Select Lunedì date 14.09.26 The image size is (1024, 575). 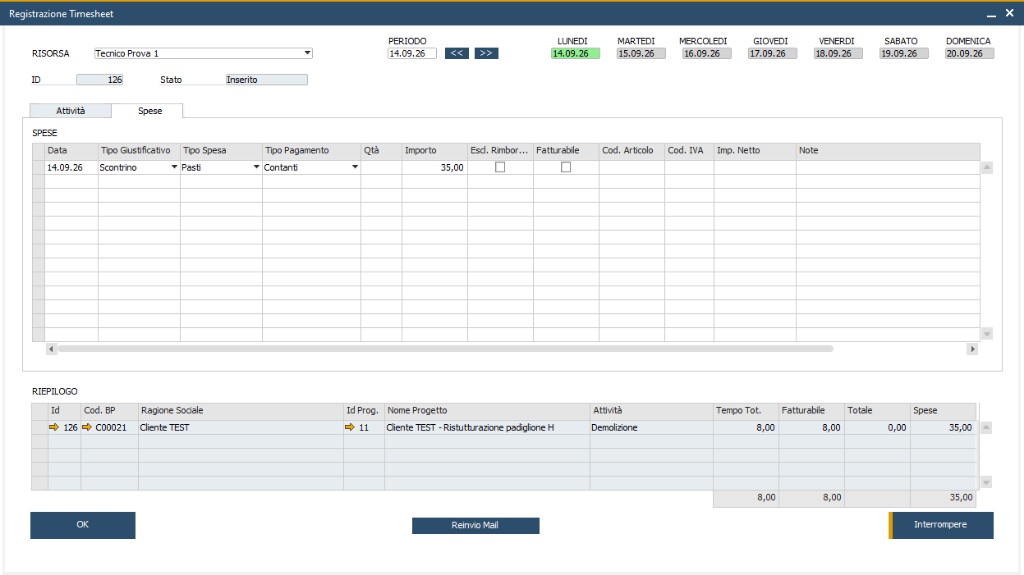[575, 54]
